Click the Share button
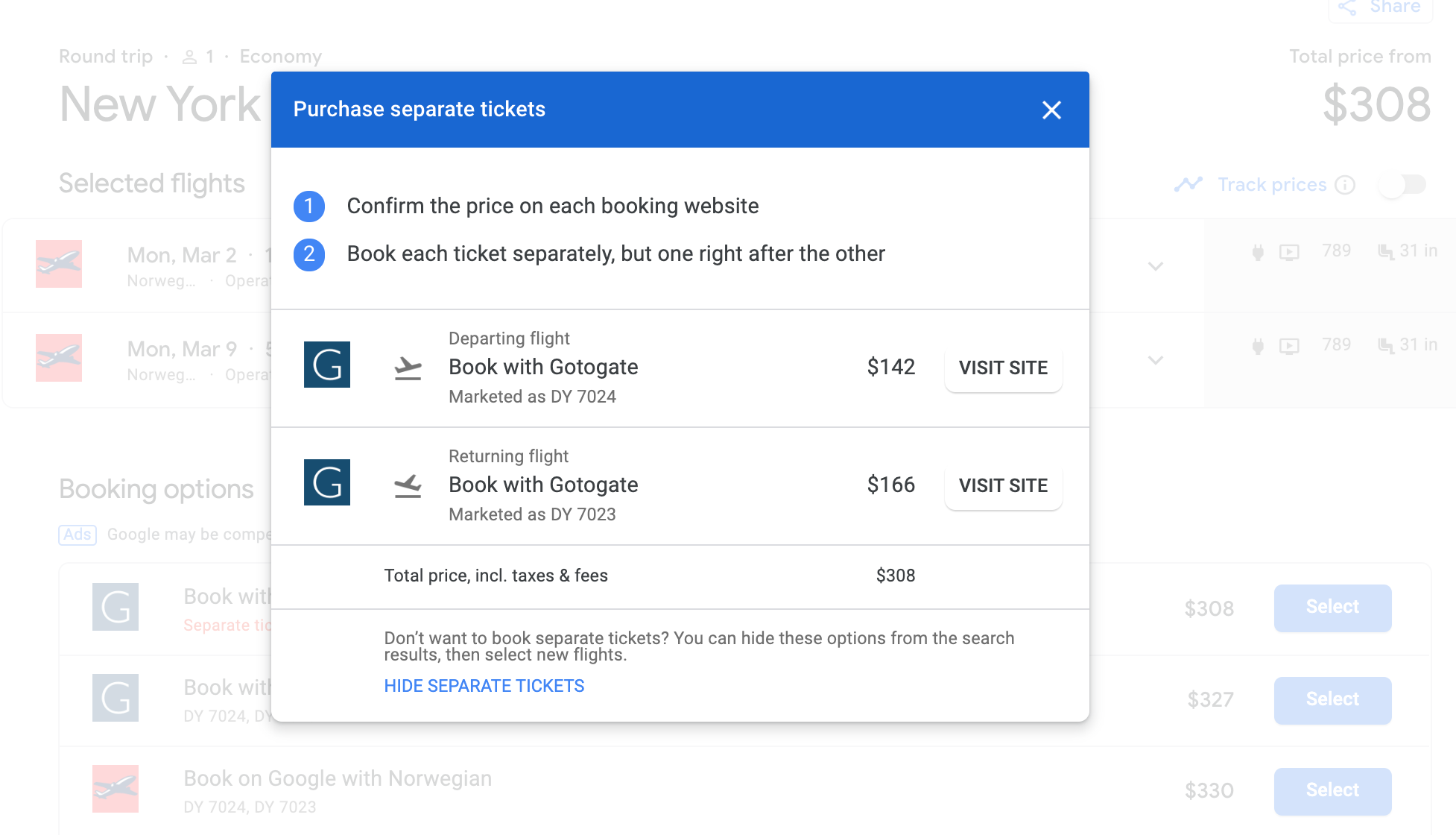This screenshot has height=835, width=1456. coord(1381,7)
